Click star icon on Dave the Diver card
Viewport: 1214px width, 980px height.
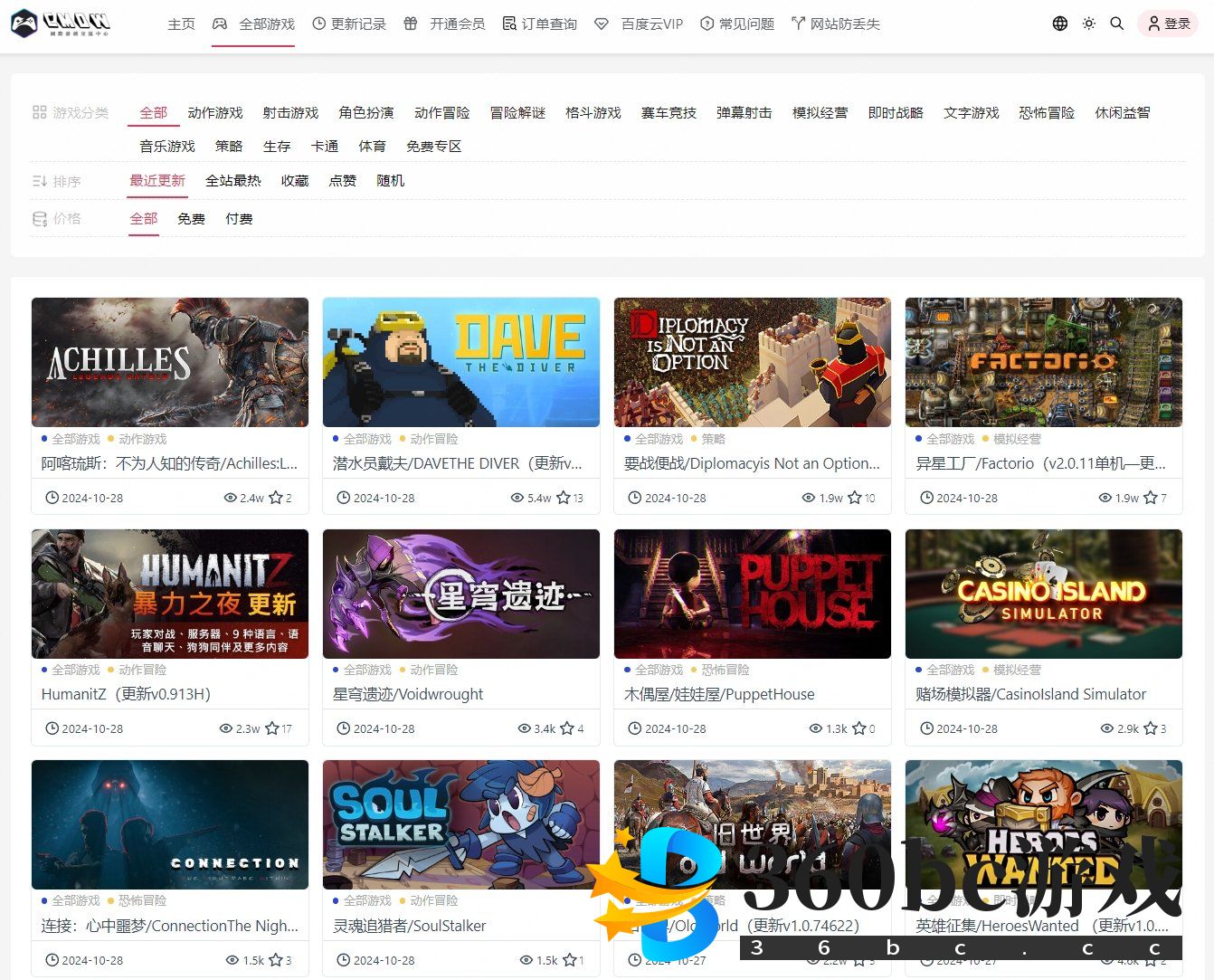pos(563,498)
